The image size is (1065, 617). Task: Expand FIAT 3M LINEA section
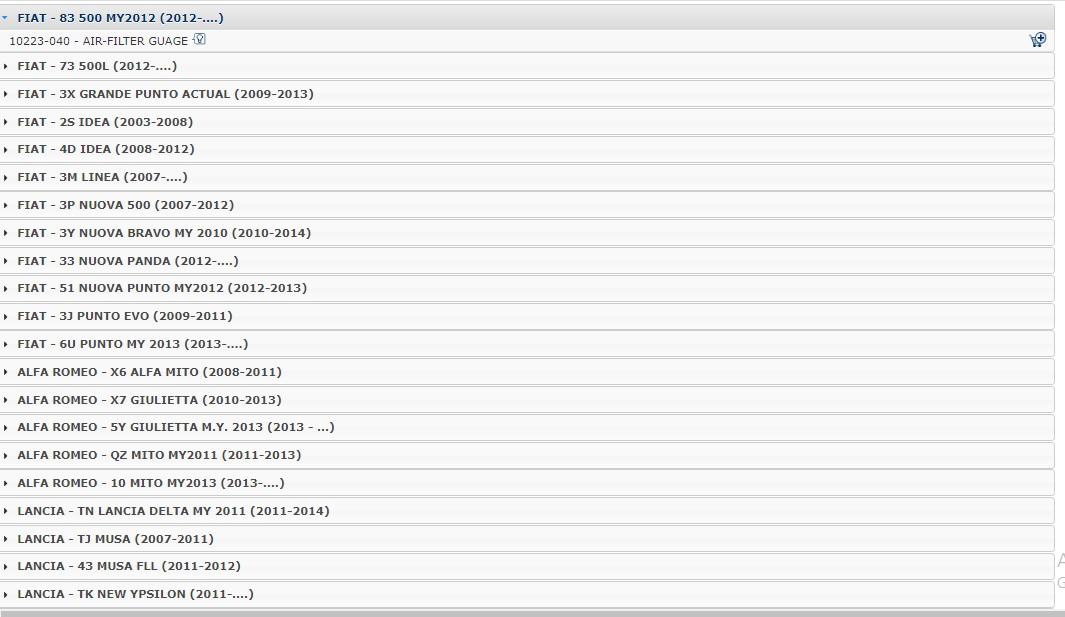[x=527, y=177]
